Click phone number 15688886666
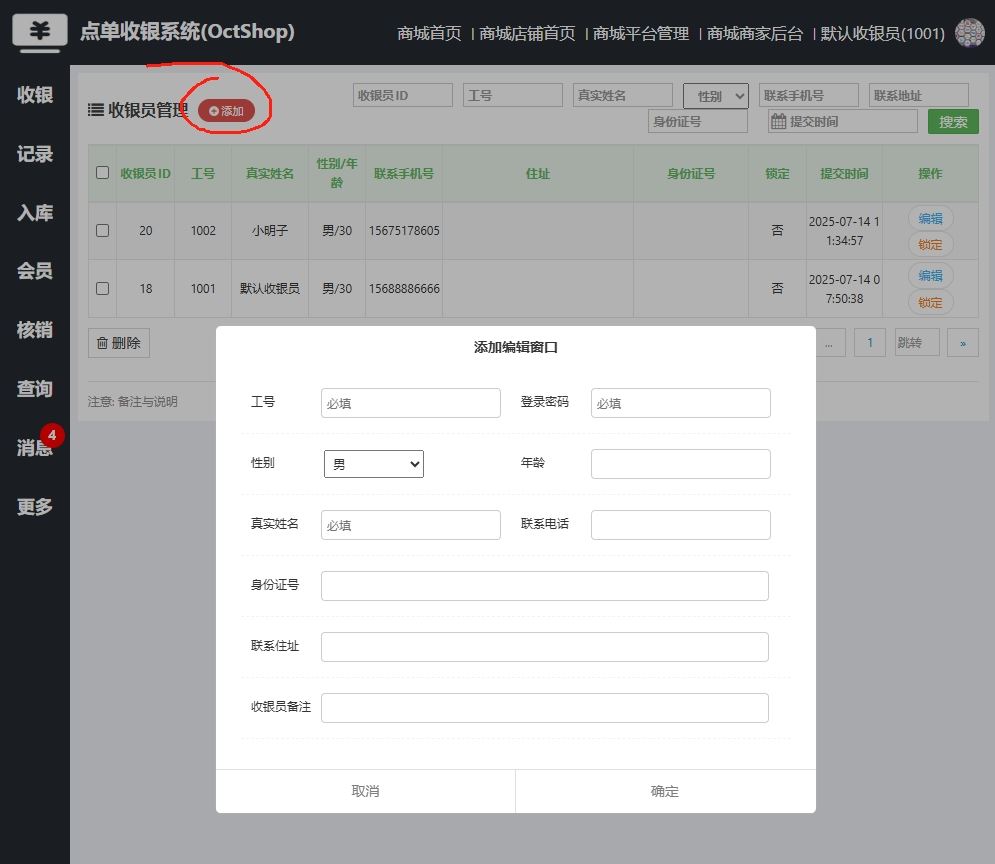 404,288
